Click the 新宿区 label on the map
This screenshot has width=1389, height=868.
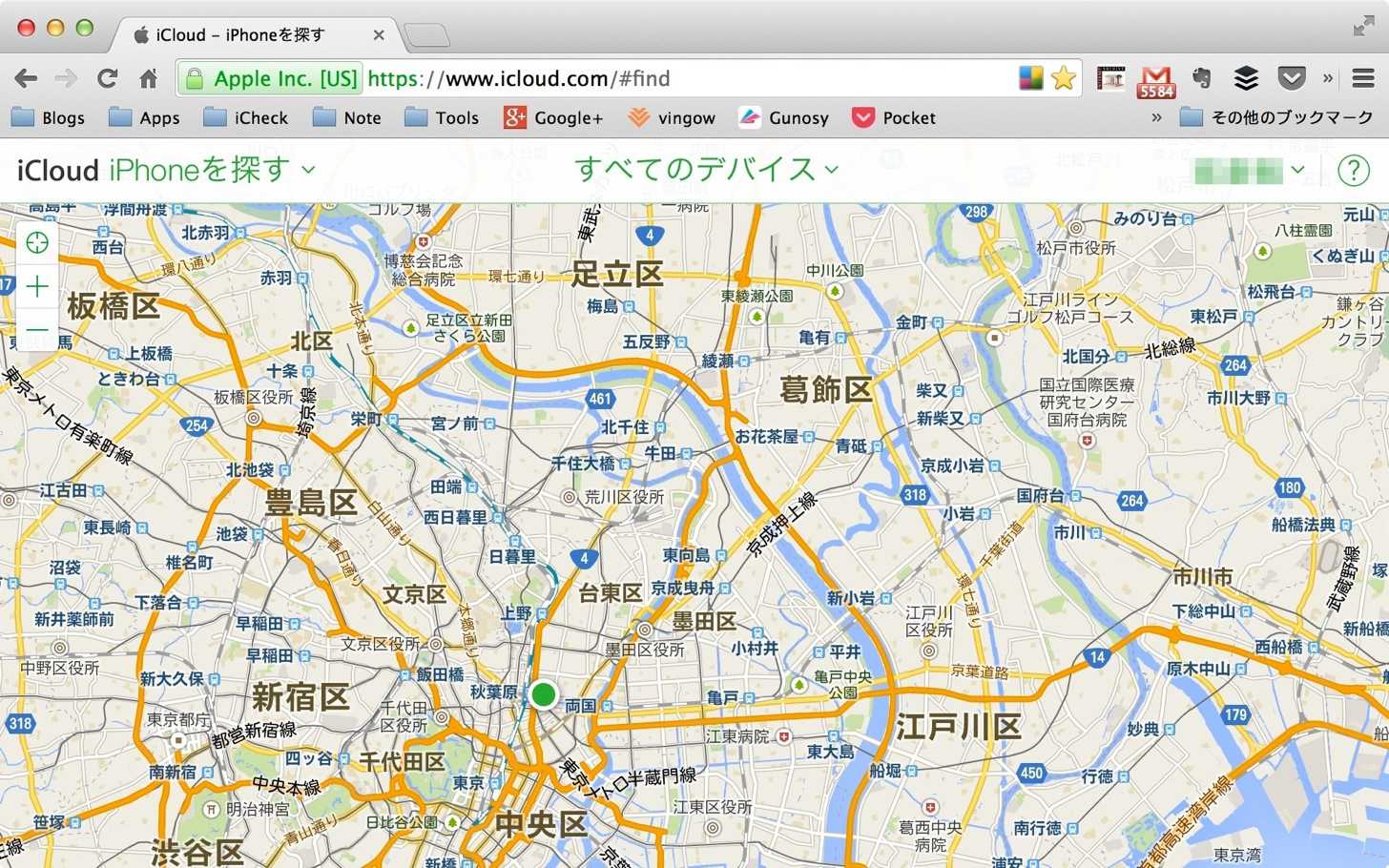300,697
